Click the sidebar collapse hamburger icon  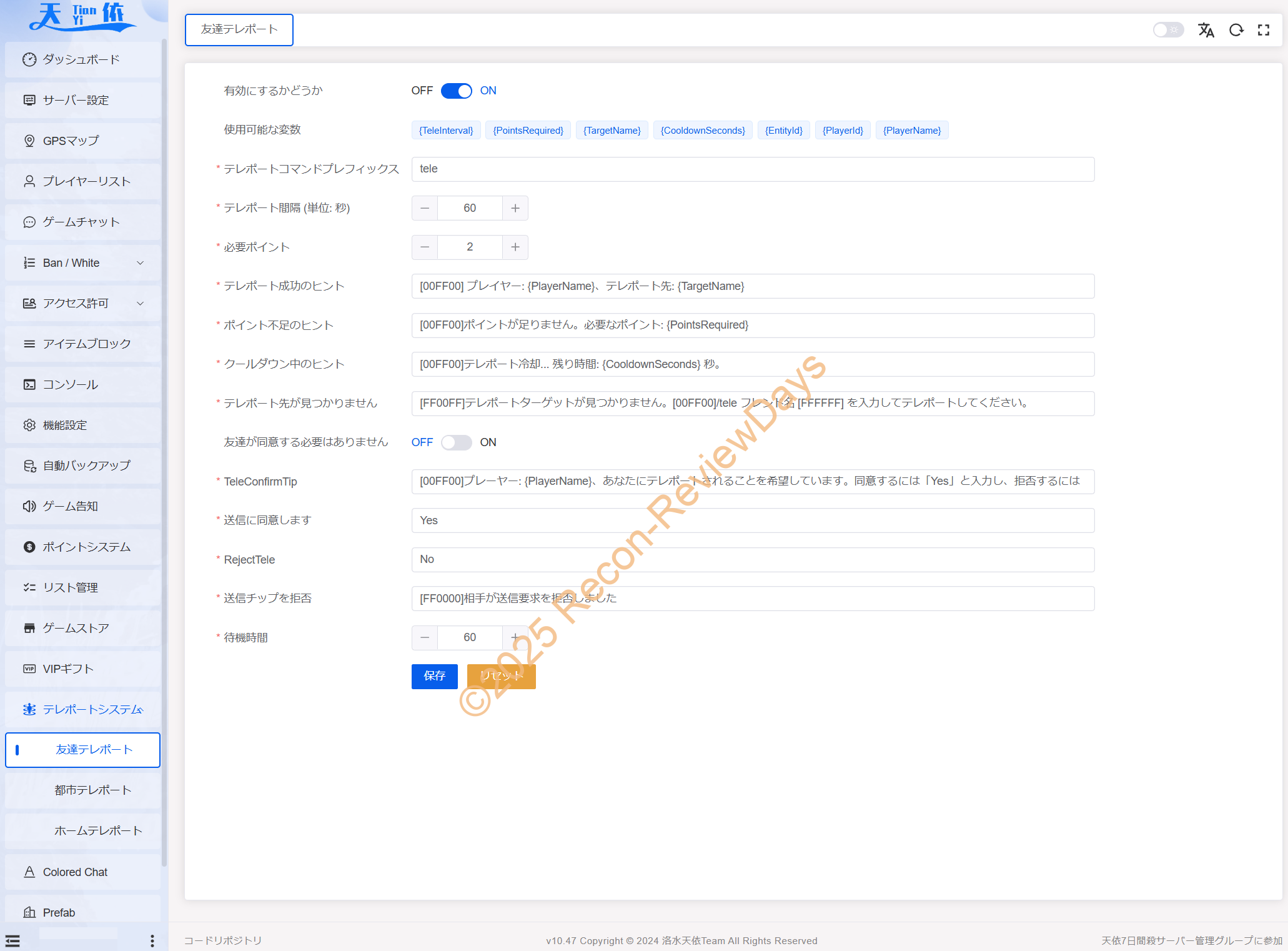coord(12,940)
